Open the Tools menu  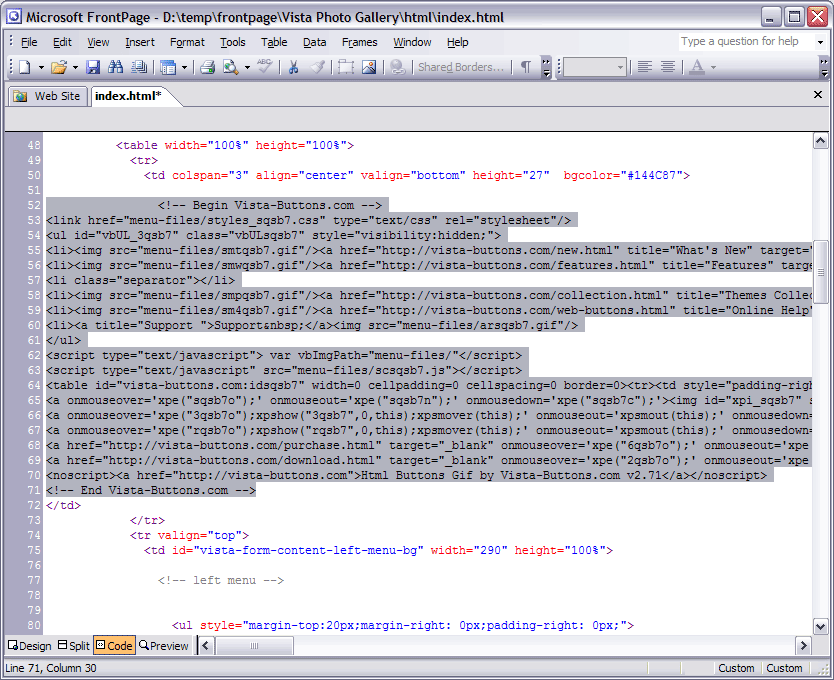233,42
